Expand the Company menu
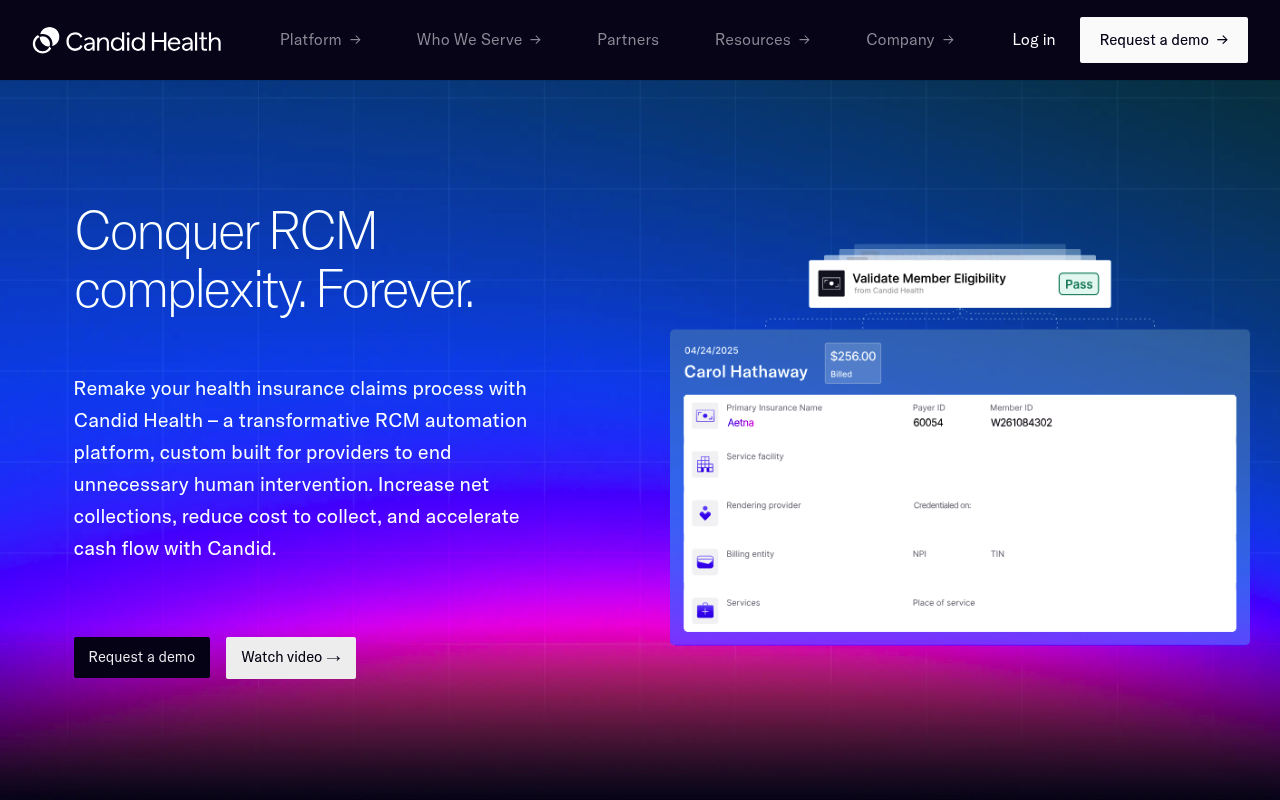The width and height of the screenshot is (1280, 800). click(910, 40)
